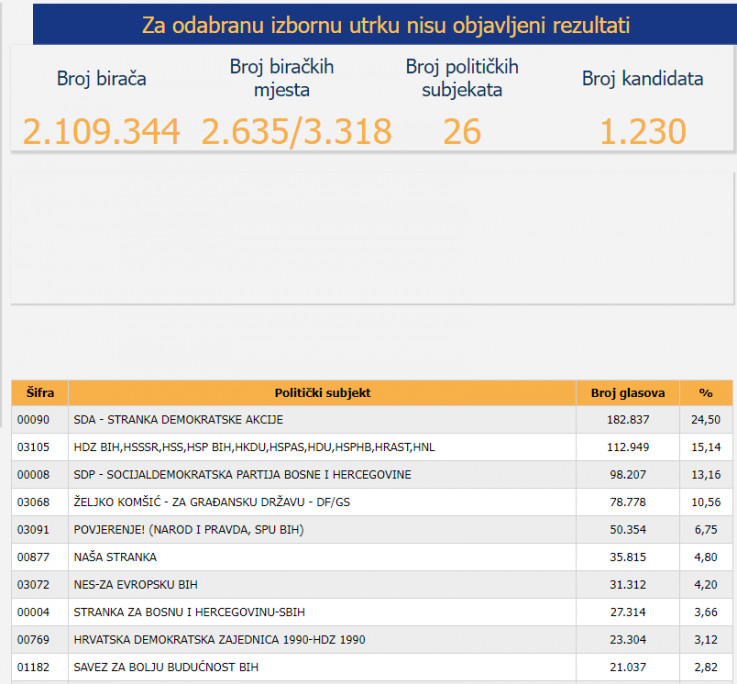The height and width of the screenshot is (684, 737).
Task: Click Željko Komšić - Za Građansku Državu entry
Action: tap(212, 502)
